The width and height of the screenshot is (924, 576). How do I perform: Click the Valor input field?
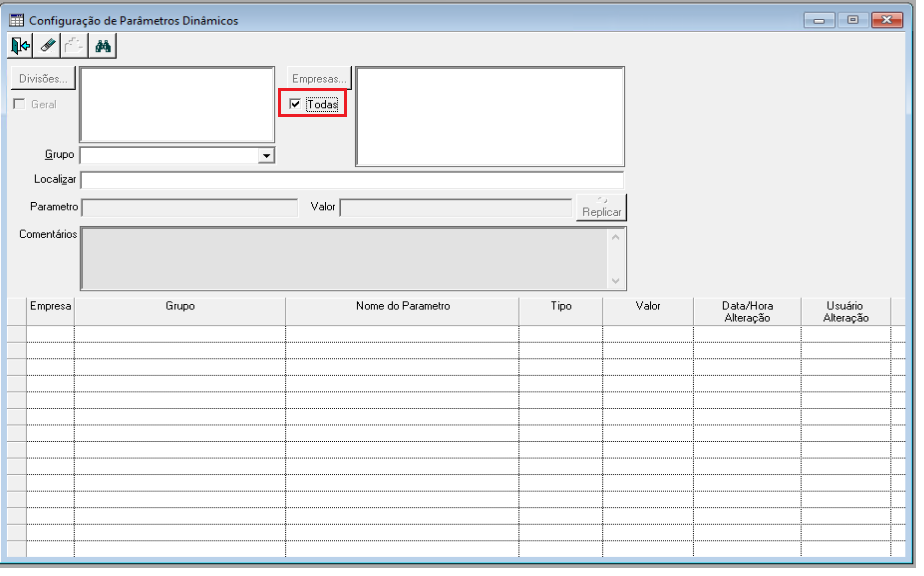point(456,208)
